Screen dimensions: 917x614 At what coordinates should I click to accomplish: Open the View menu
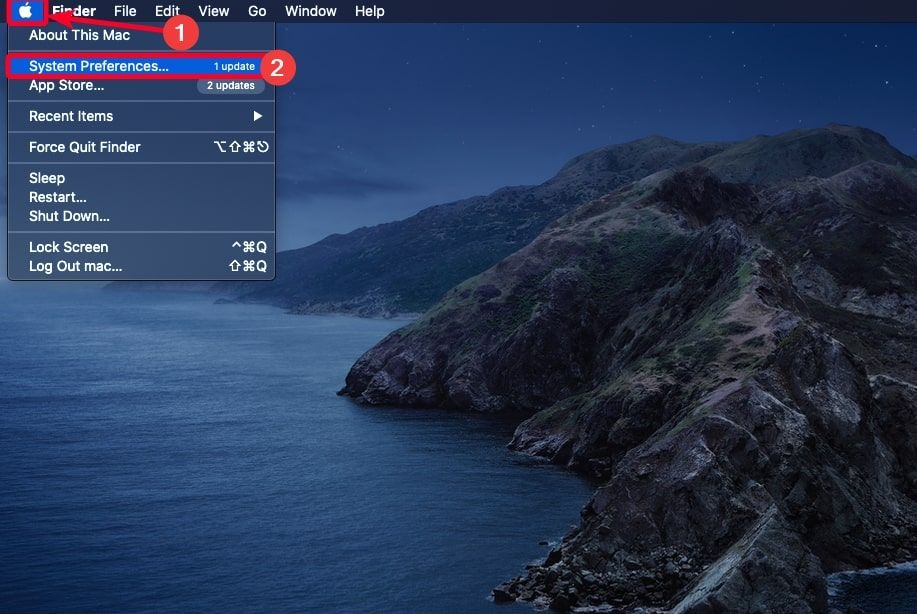(x=213, y=11)
